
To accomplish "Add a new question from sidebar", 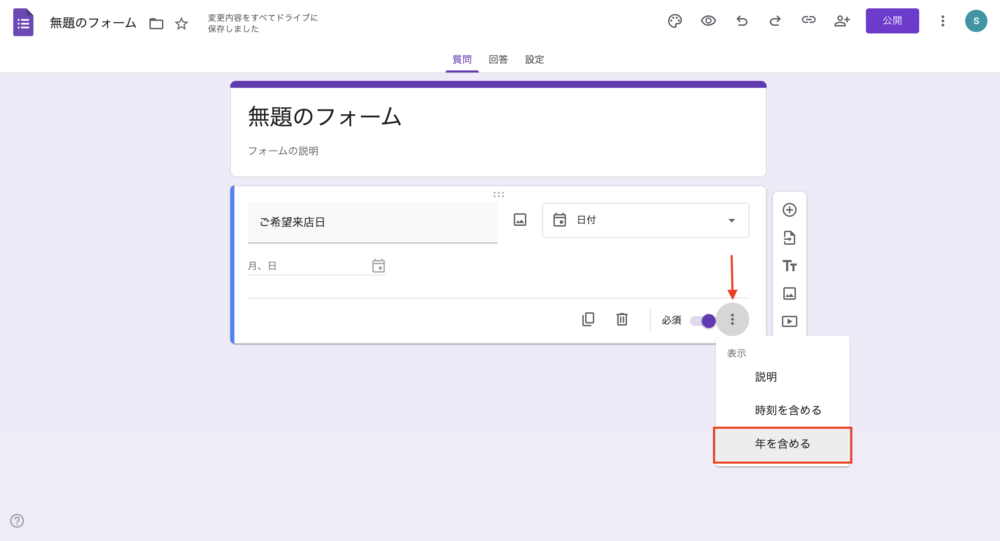I will pyautogui.click(x=790, y=210).
